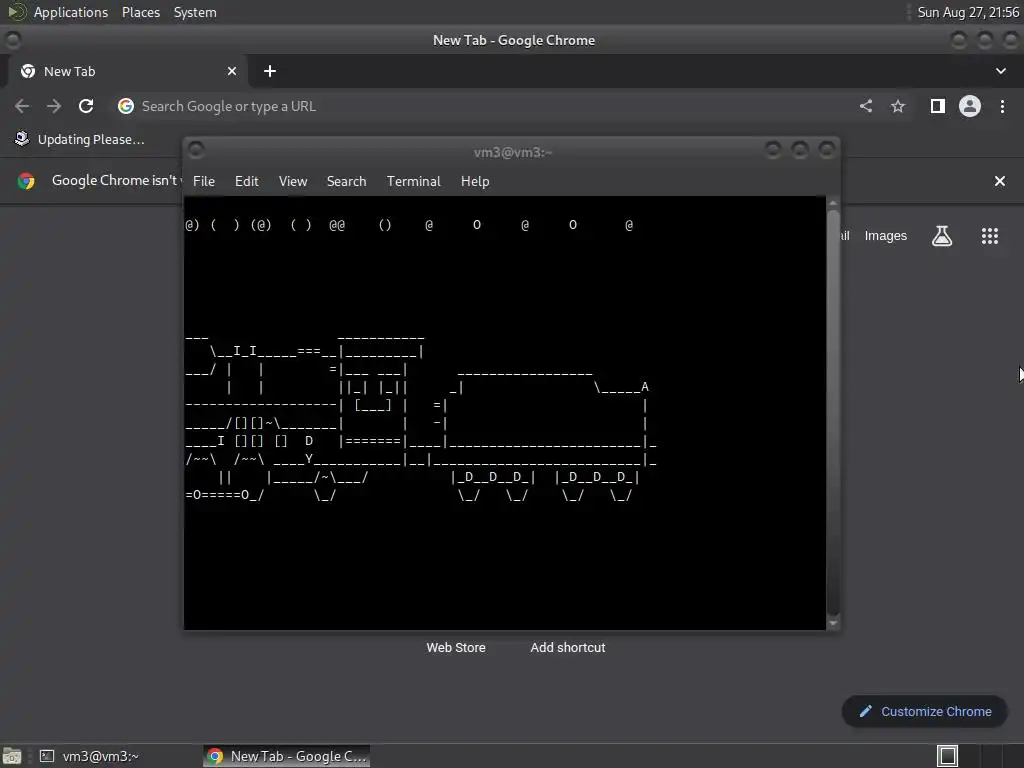Click the Updating Please... bookmark

(79, 139)
